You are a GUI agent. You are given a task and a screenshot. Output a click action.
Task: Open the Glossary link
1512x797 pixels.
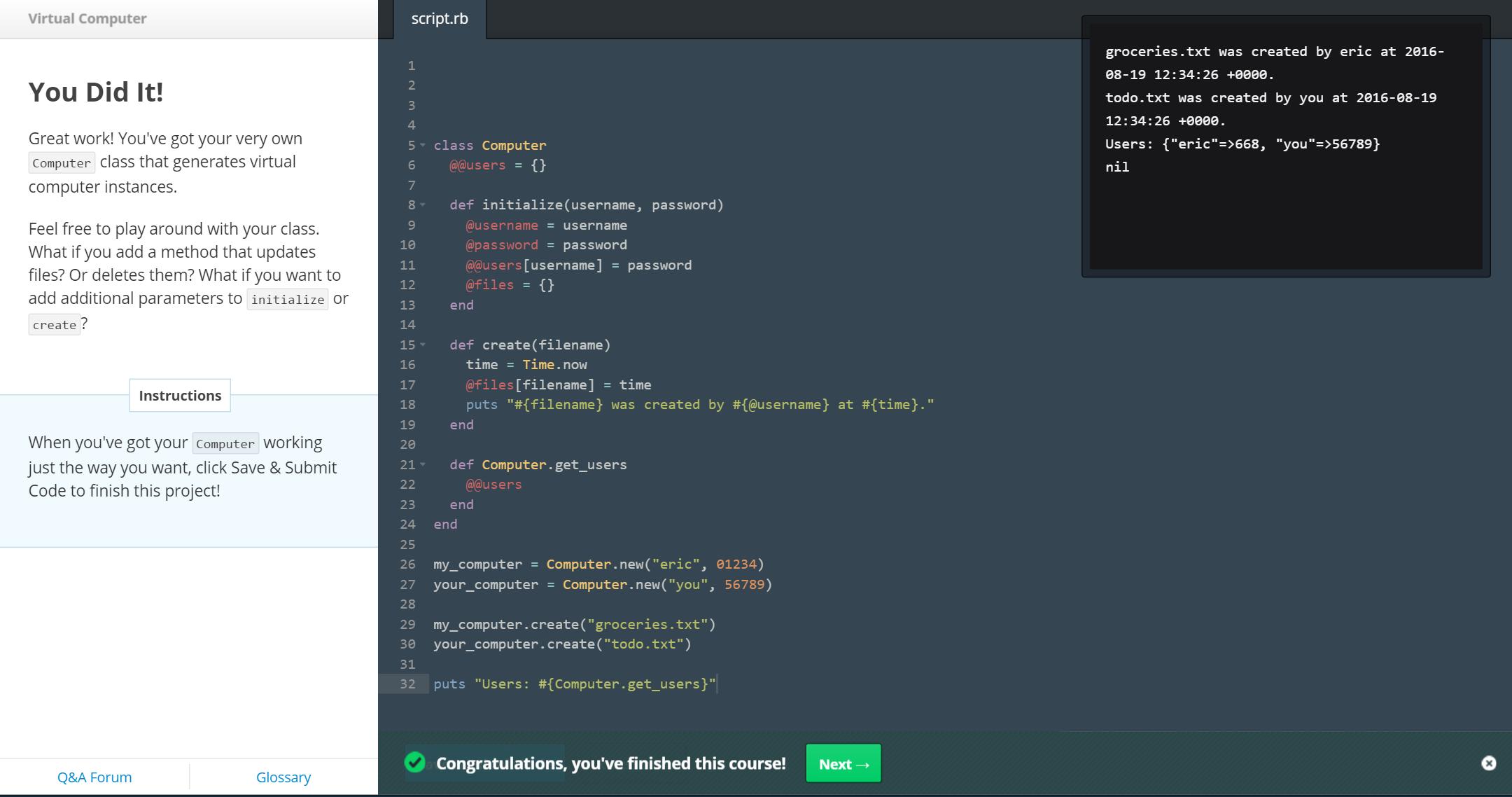pos(283,777)
